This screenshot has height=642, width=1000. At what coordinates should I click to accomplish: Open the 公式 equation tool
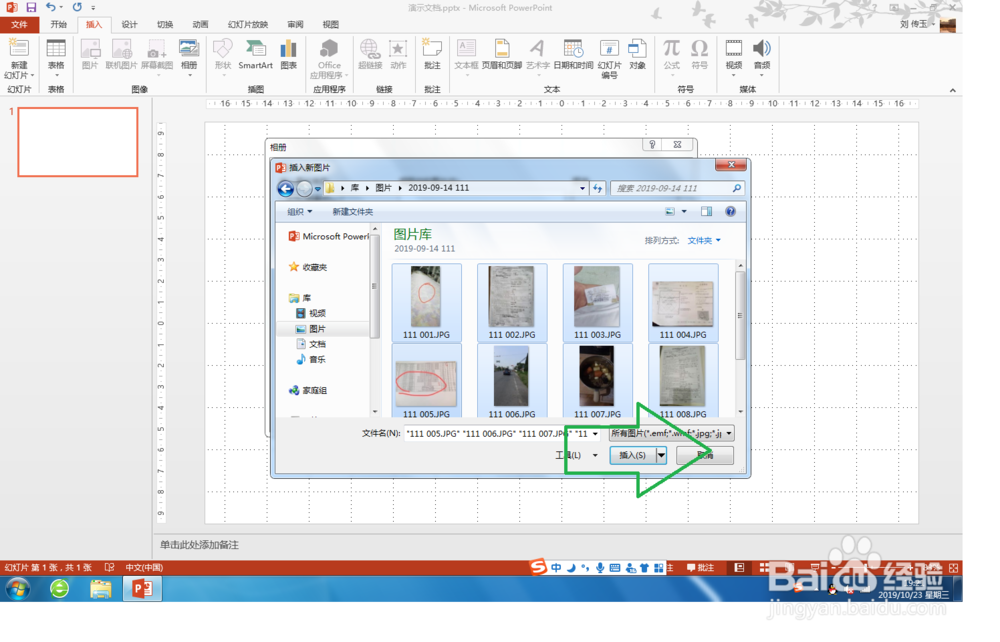click(672, 55)
